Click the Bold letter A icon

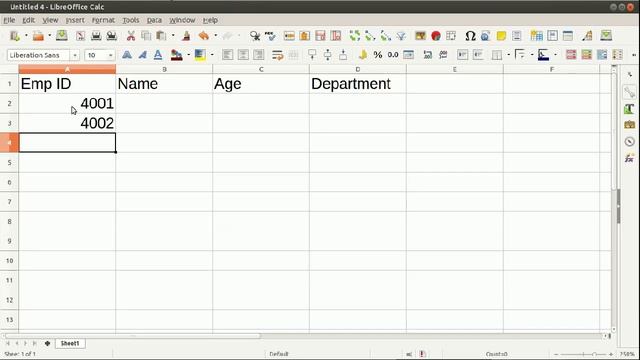click(x=127, y=55)
